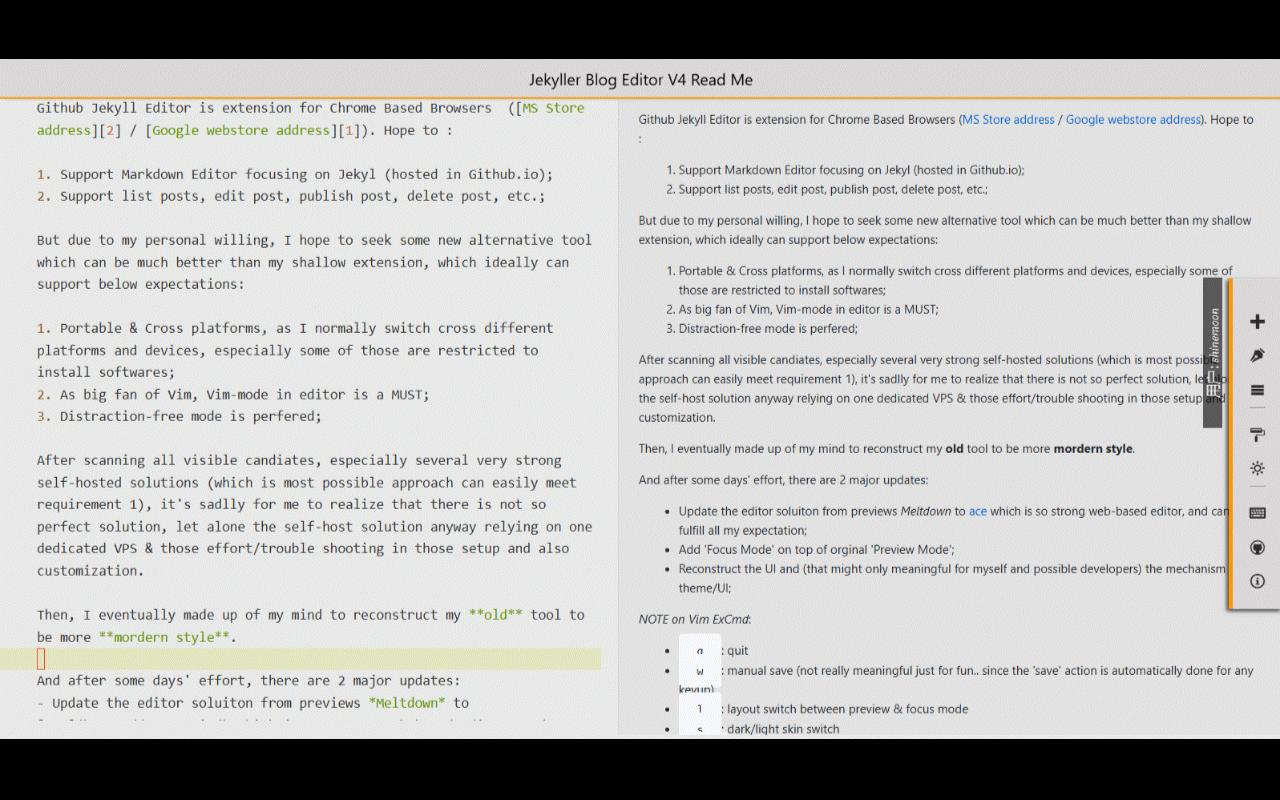1280x800 pixels.
Task: Select '**old**' markdown text in editor
Action: 495,615
